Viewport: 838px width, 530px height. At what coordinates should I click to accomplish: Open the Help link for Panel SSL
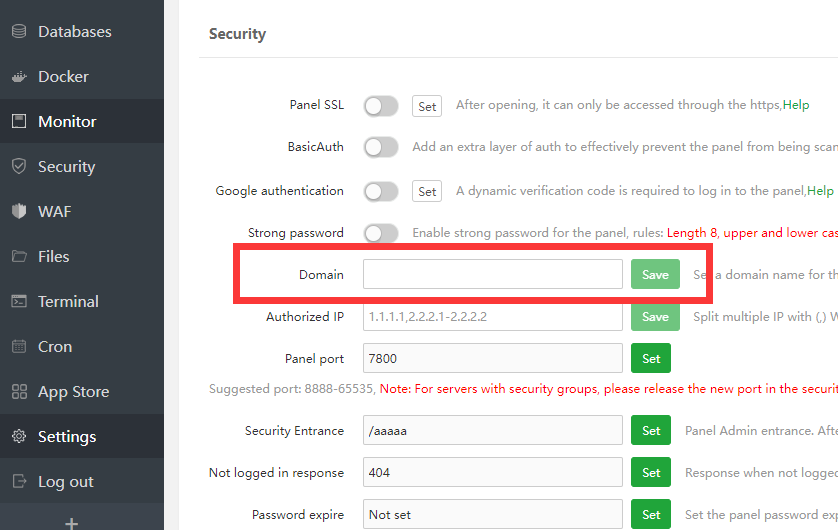(x=796, y=105)
